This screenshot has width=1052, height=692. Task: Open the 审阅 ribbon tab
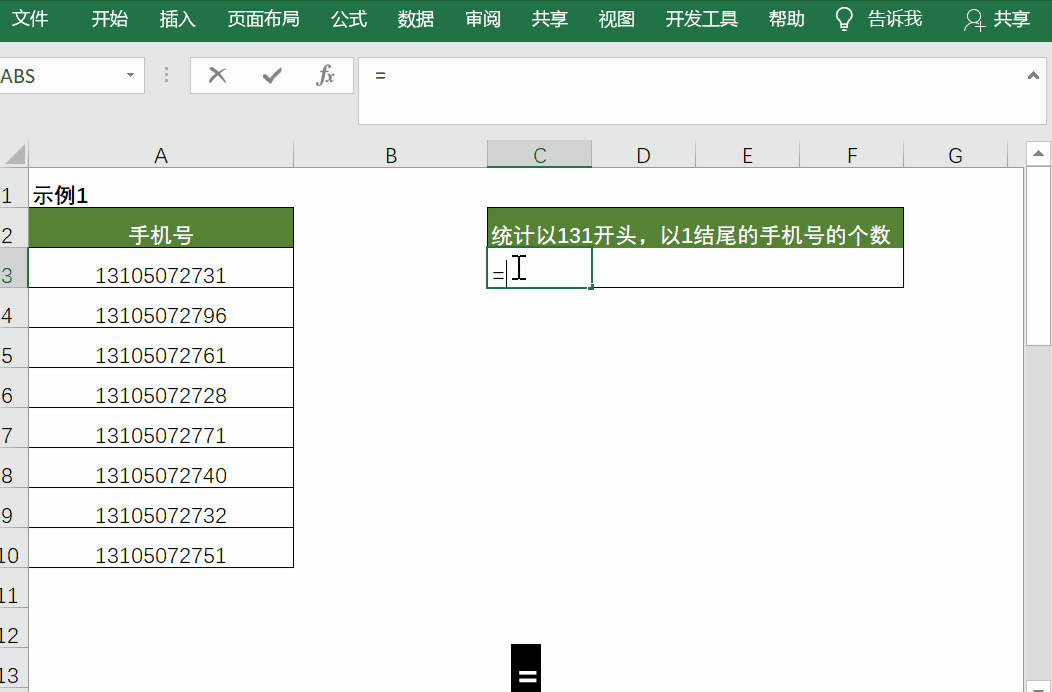[x=483, y=19]
